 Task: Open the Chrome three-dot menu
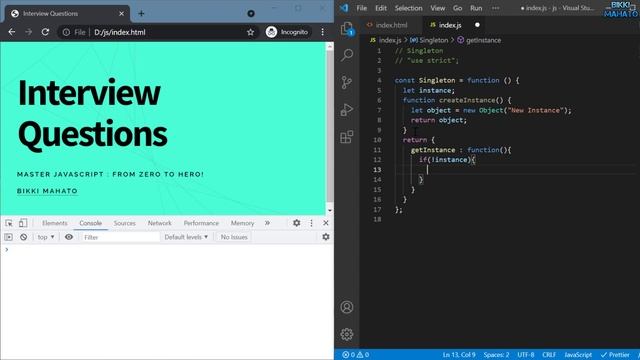click(x=322, y=32)
